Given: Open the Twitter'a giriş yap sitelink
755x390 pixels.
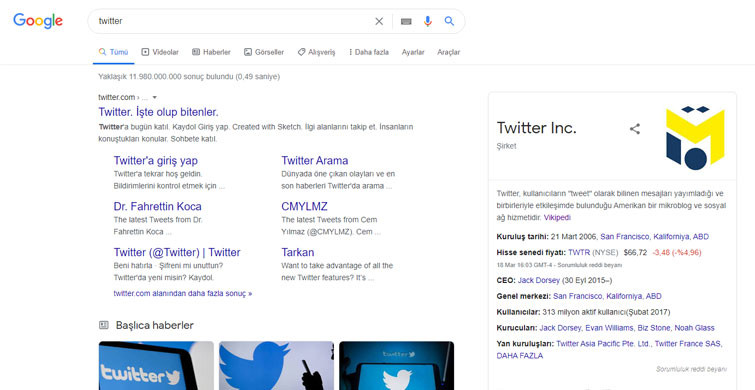Looking at the screenshot, I should click(156, 160).
